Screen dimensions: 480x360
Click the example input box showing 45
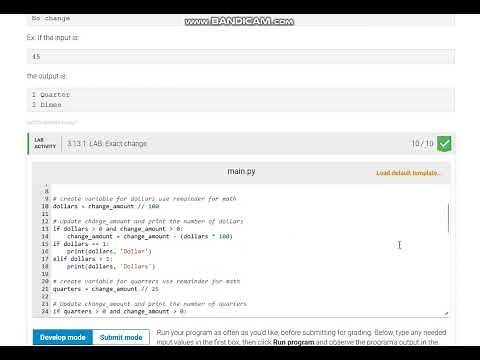(241, 57)
